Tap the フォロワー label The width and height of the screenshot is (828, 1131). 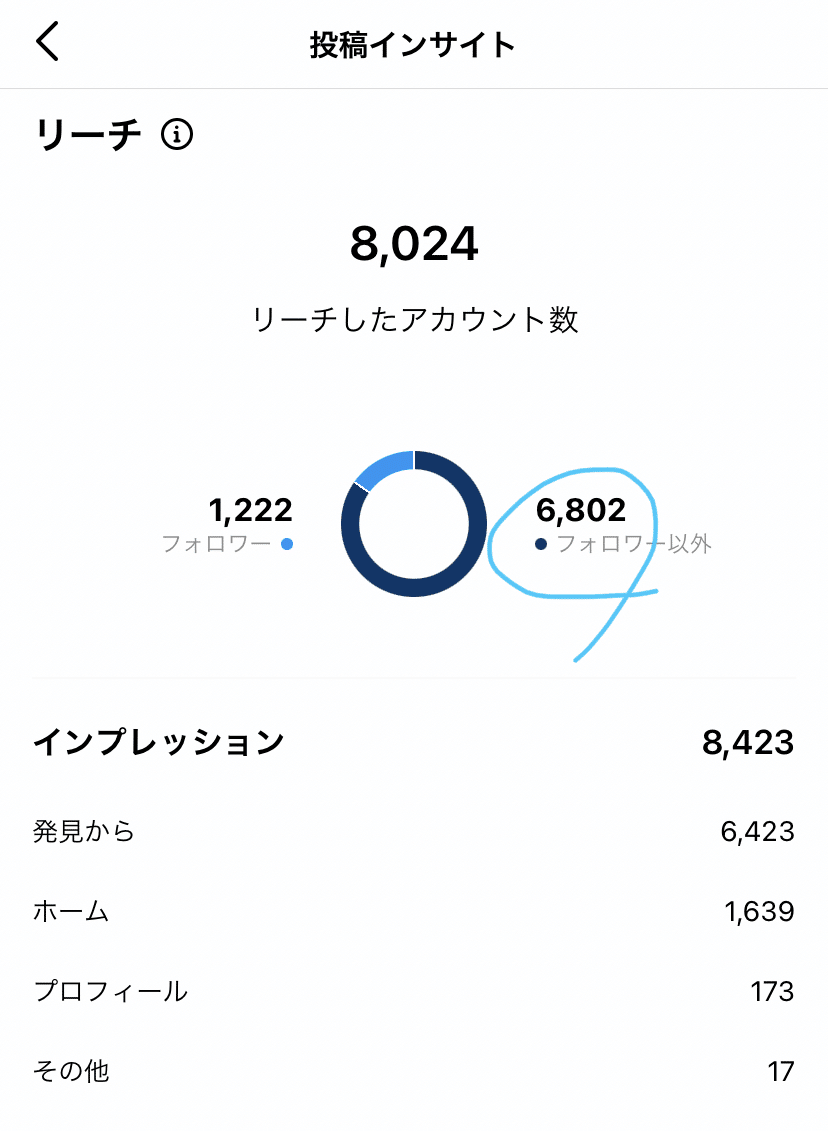[216, 545]
